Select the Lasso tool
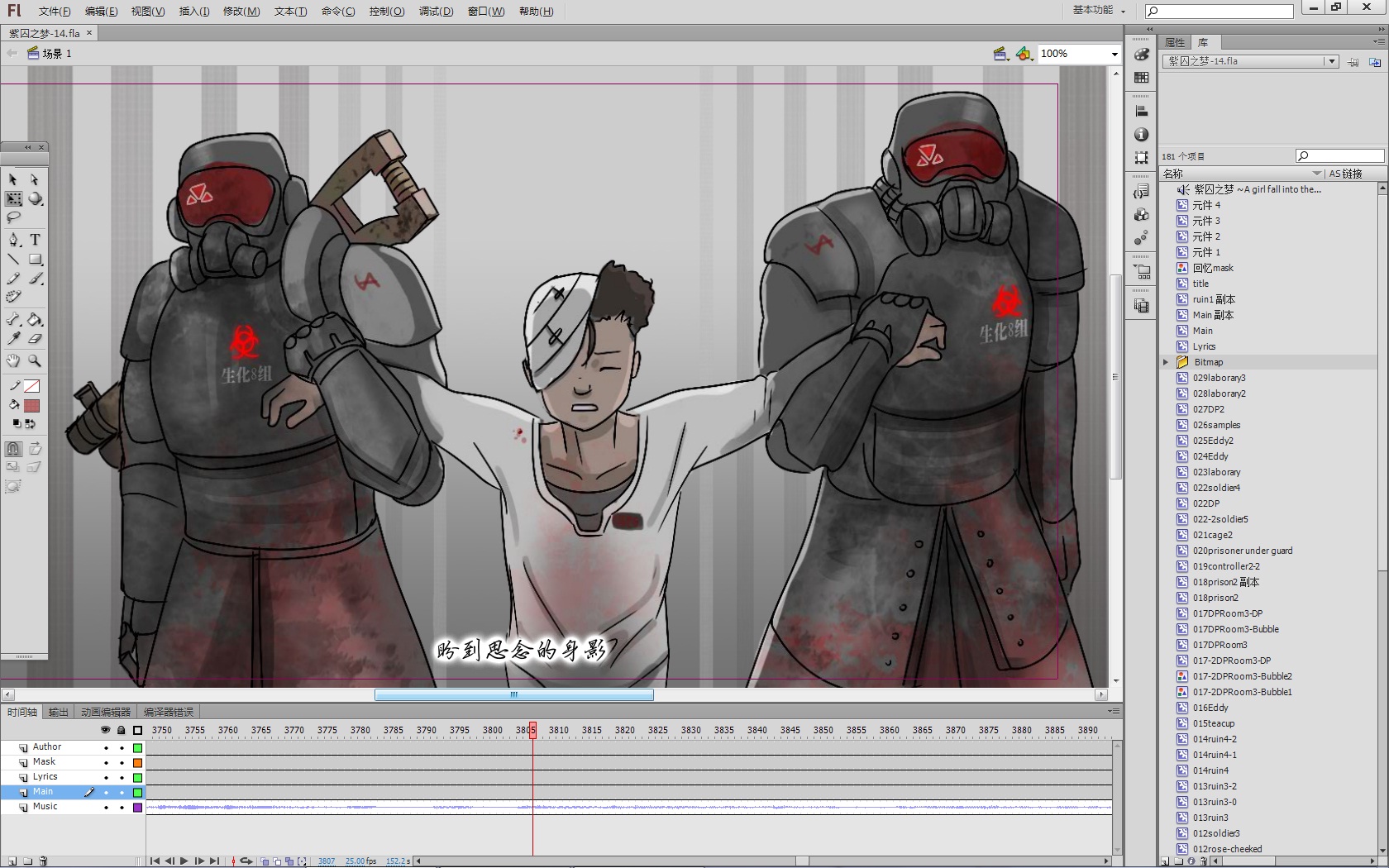The width and height of the screenshot is (1389, 868). click(13, 218)
